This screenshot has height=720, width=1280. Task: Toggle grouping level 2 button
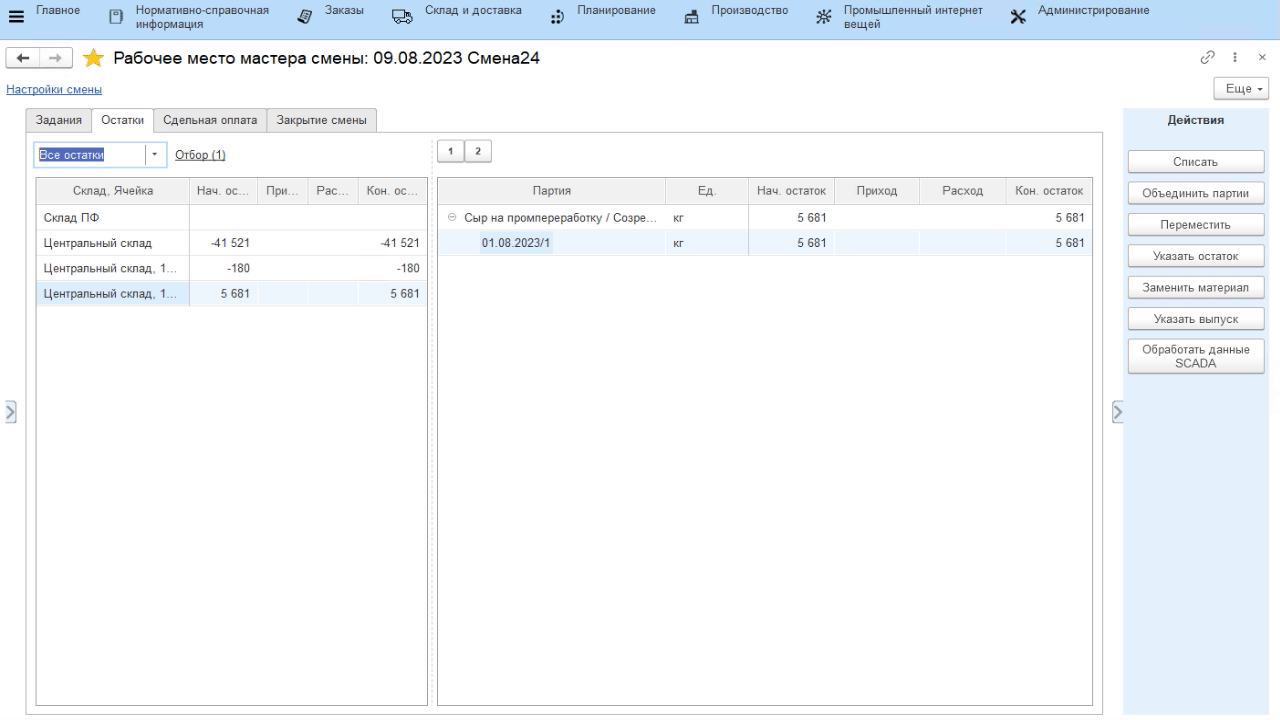pyautogui.click(x=478, y=151)
